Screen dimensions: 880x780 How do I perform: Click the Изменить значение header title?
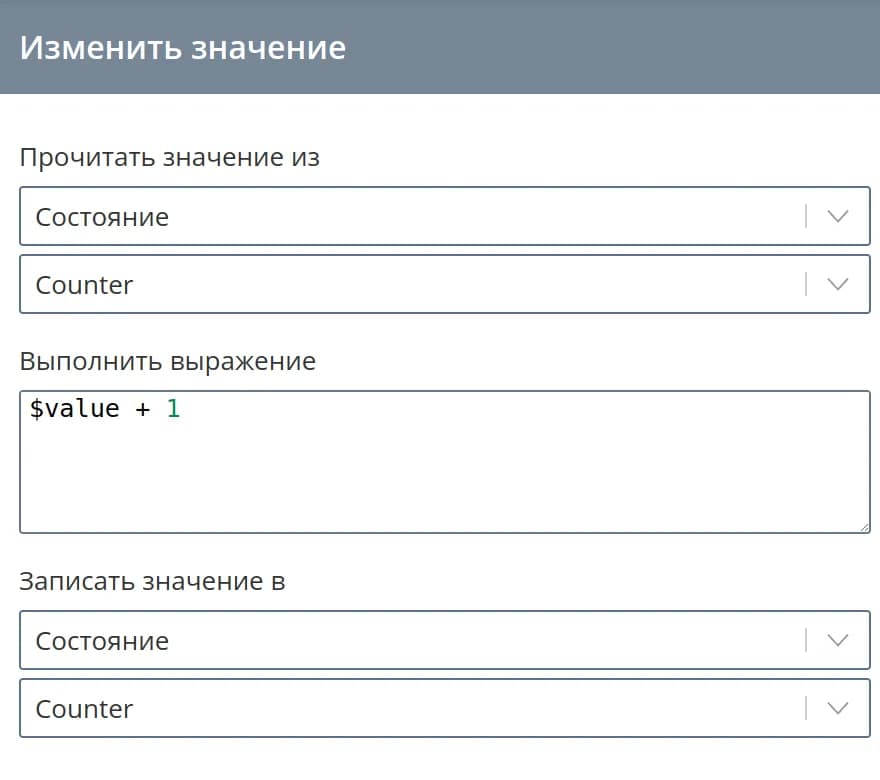coord(183,47)
